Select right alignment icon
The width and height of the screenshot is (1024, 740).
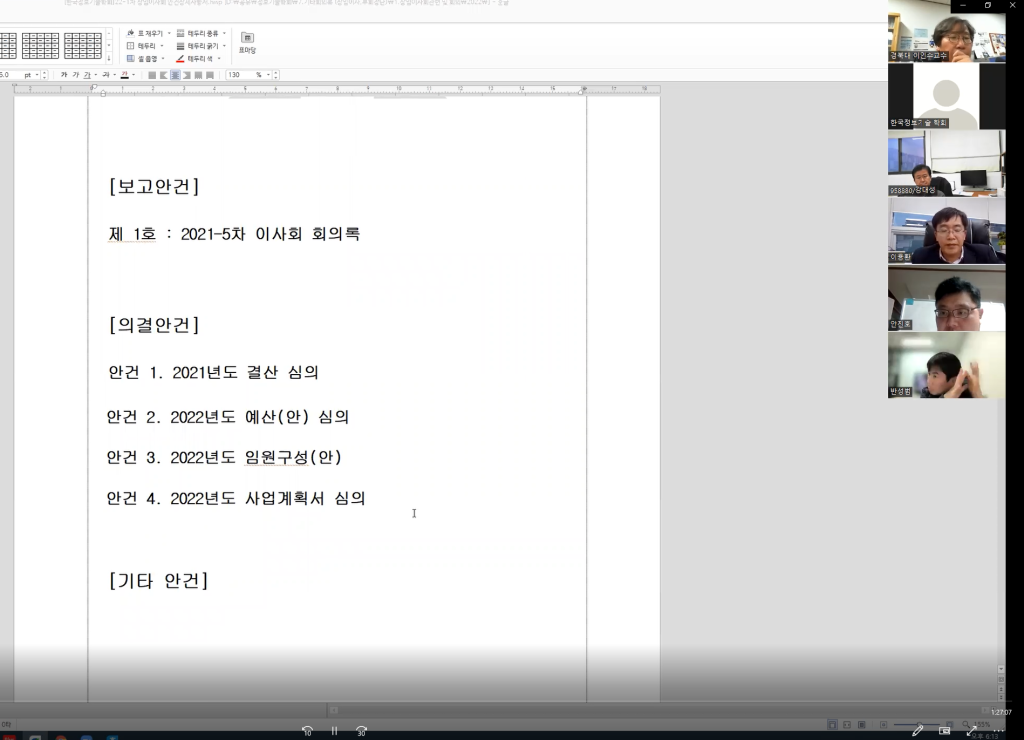(x=187, y=75)
